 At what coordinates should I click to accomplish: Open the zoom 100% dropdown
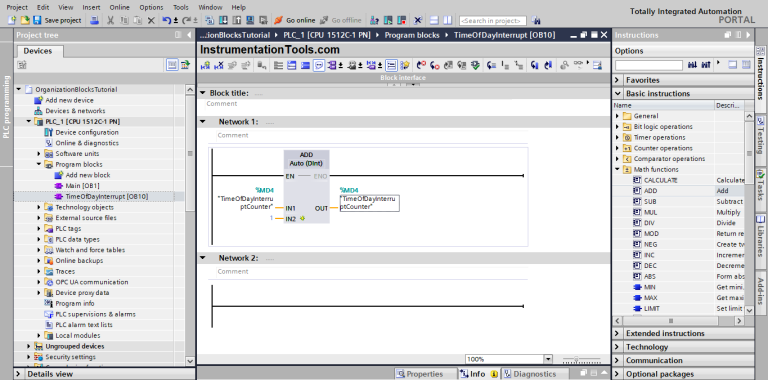[548, 359]
